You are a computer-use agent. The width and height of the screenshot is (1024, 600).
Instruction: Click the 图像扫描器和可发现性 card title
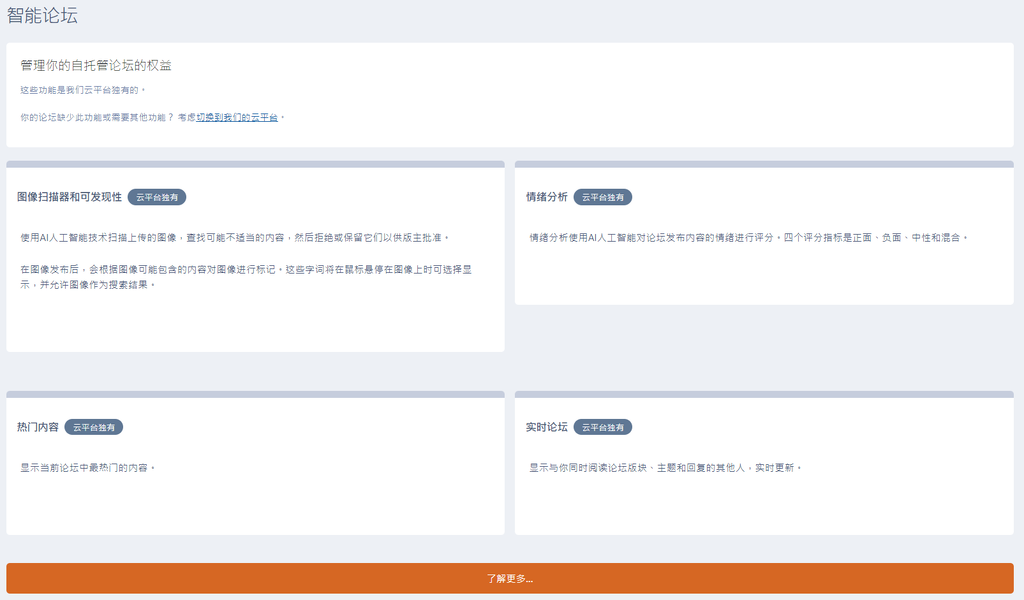pyautogui.click(x=69, y=197)
